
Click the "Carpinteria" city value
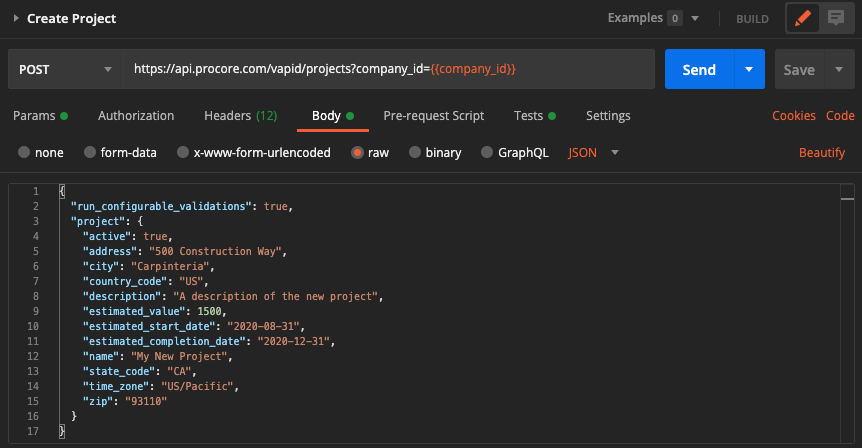170,266
